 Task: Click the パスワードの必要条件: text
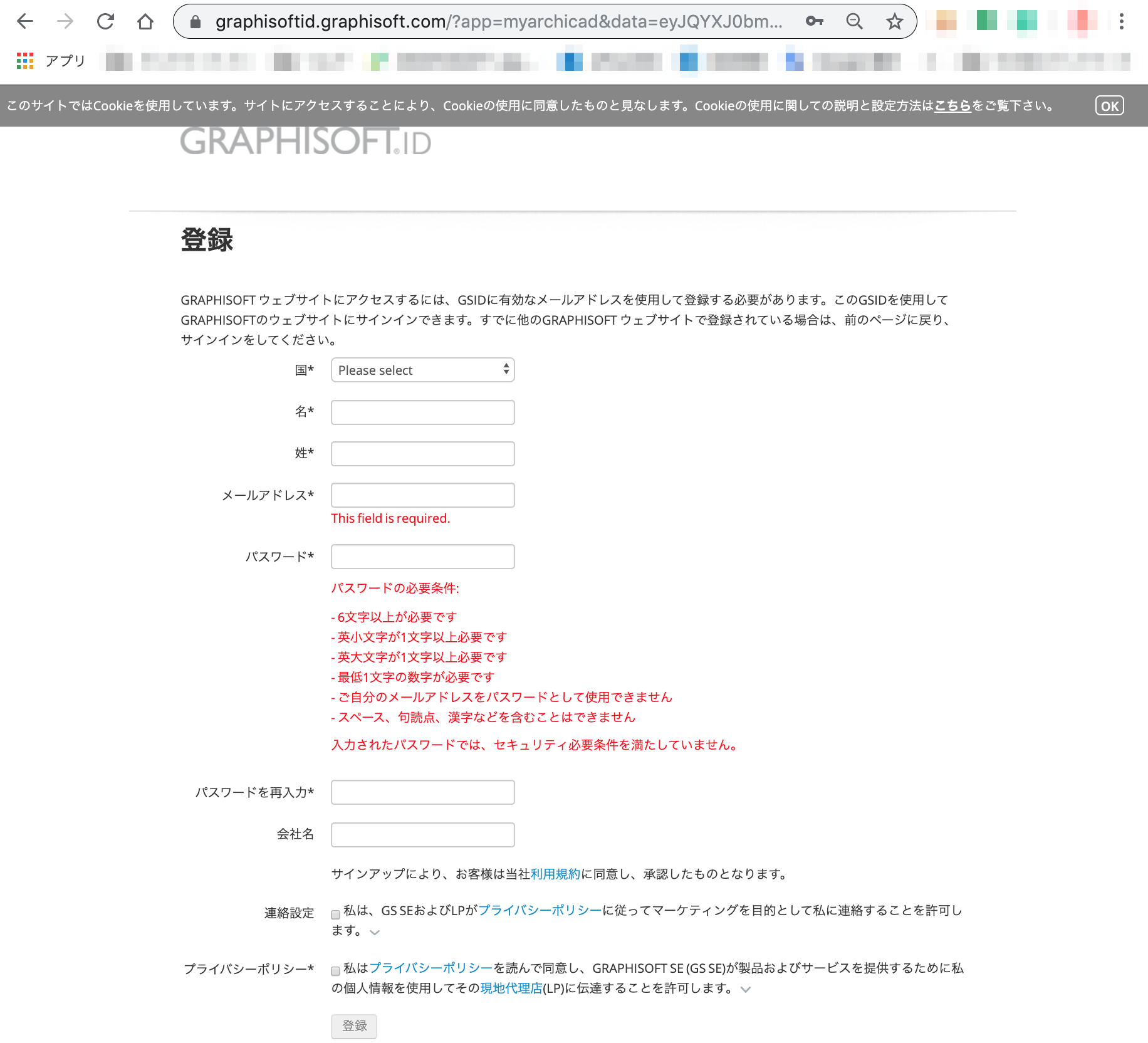tap(395, 588)
